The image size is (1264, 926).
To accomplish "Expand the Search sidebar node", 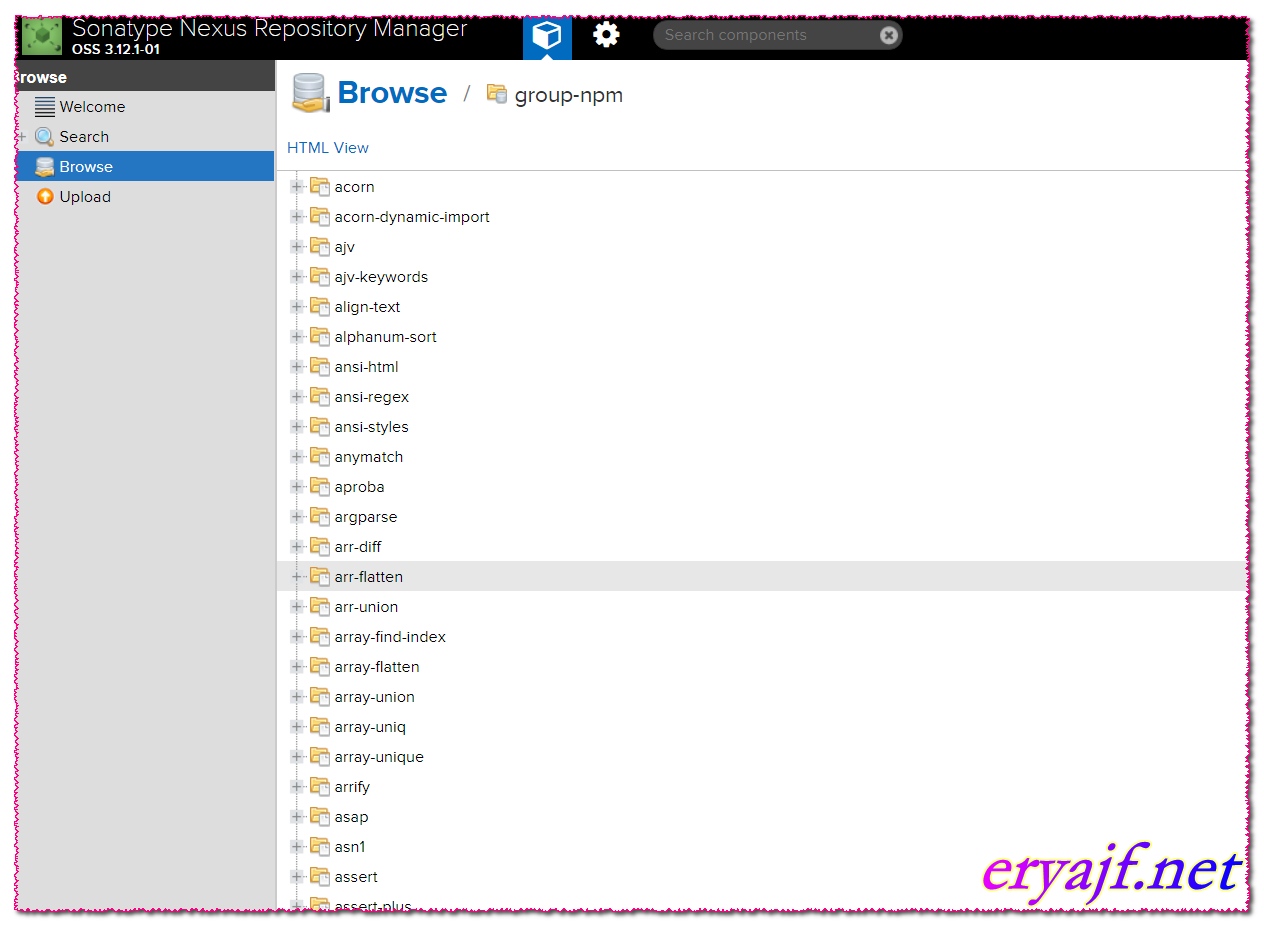I will click(22, 137).
